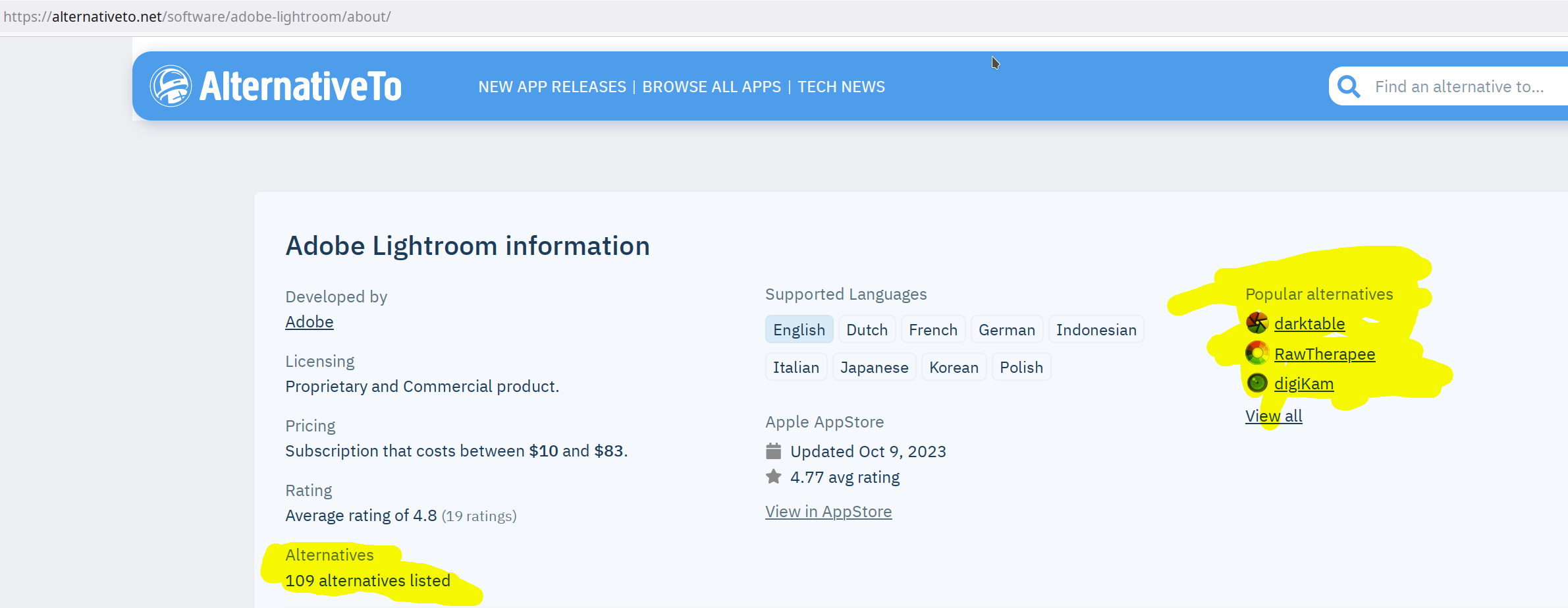Click the digiKam app icon
Viewport: 1568px width, 608px height.
click(x=1257, y=383)
